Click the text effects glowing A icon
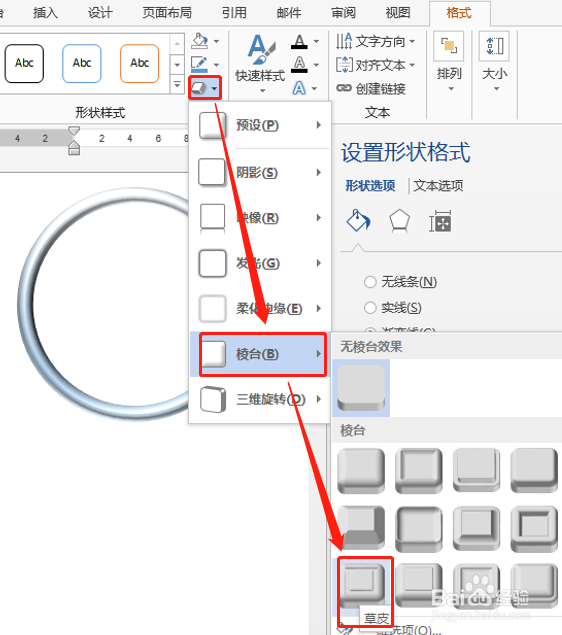This screenshot has height=635, width=562. point(299,87)
